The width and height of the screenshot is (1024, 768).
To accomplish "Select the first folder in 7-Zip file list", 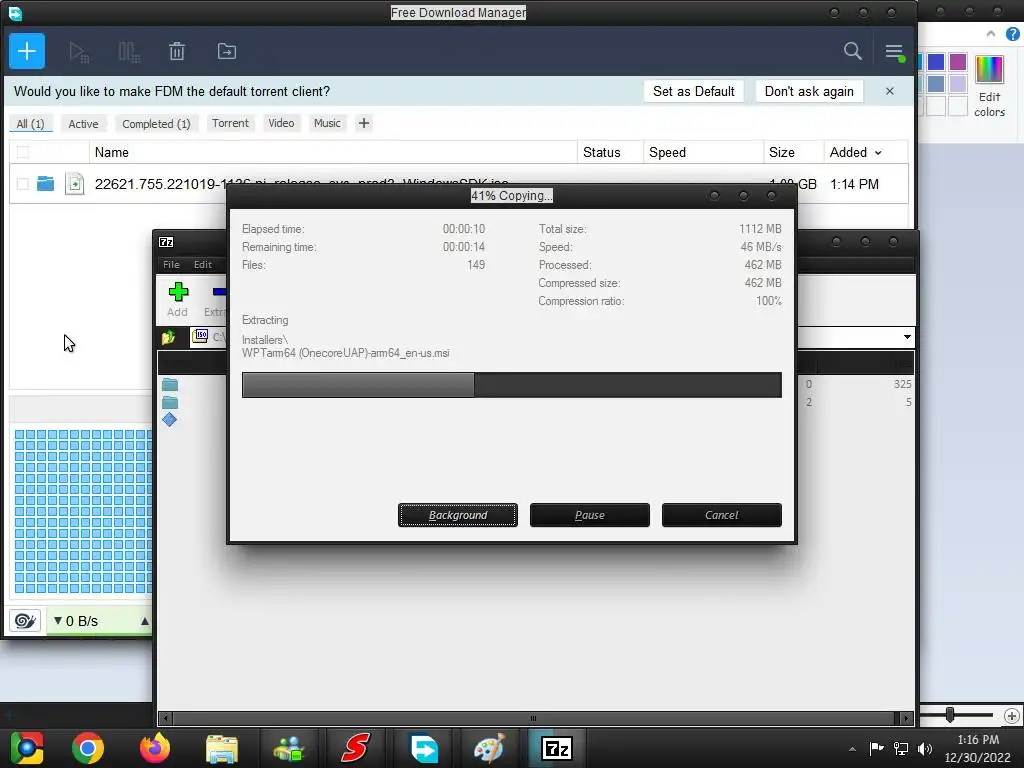I will 170,385.
